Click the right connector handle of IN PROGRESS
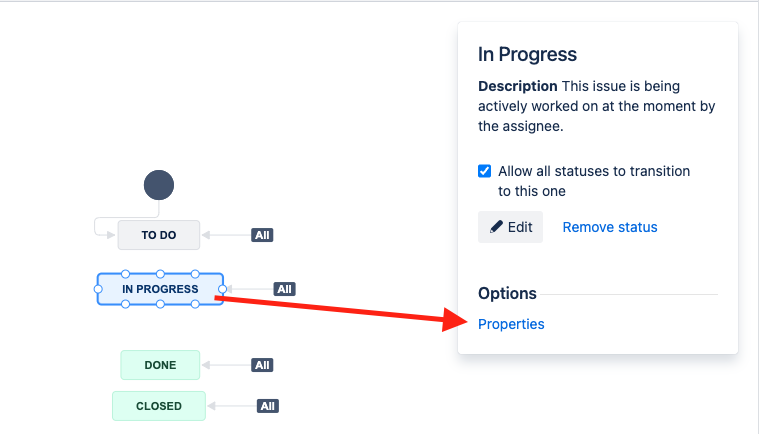Image resolution: width=768 pixels, height=434 pixels. tap(222, 289)
